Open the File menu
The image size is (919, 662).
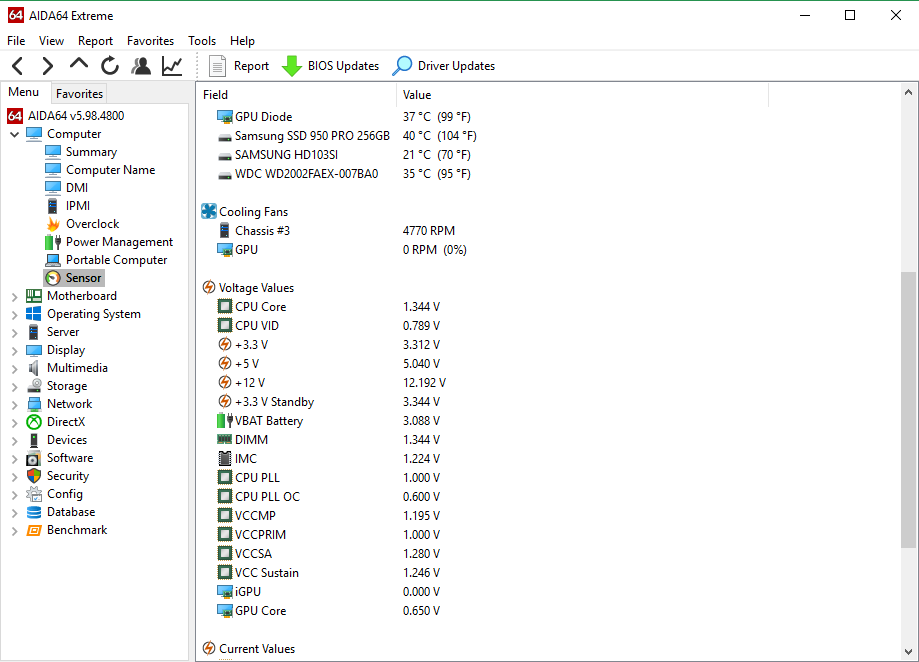click(16, 40)
